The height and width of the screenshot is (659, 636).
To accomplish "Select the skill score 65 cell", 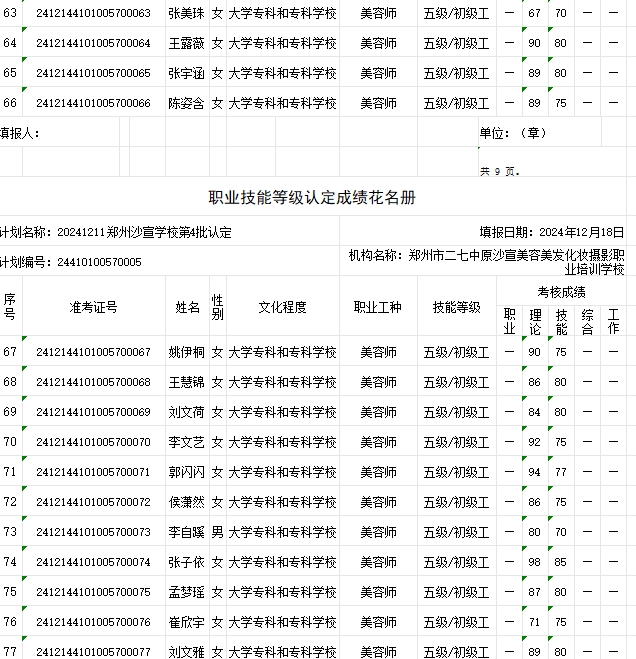I will (x=561, y=562).
